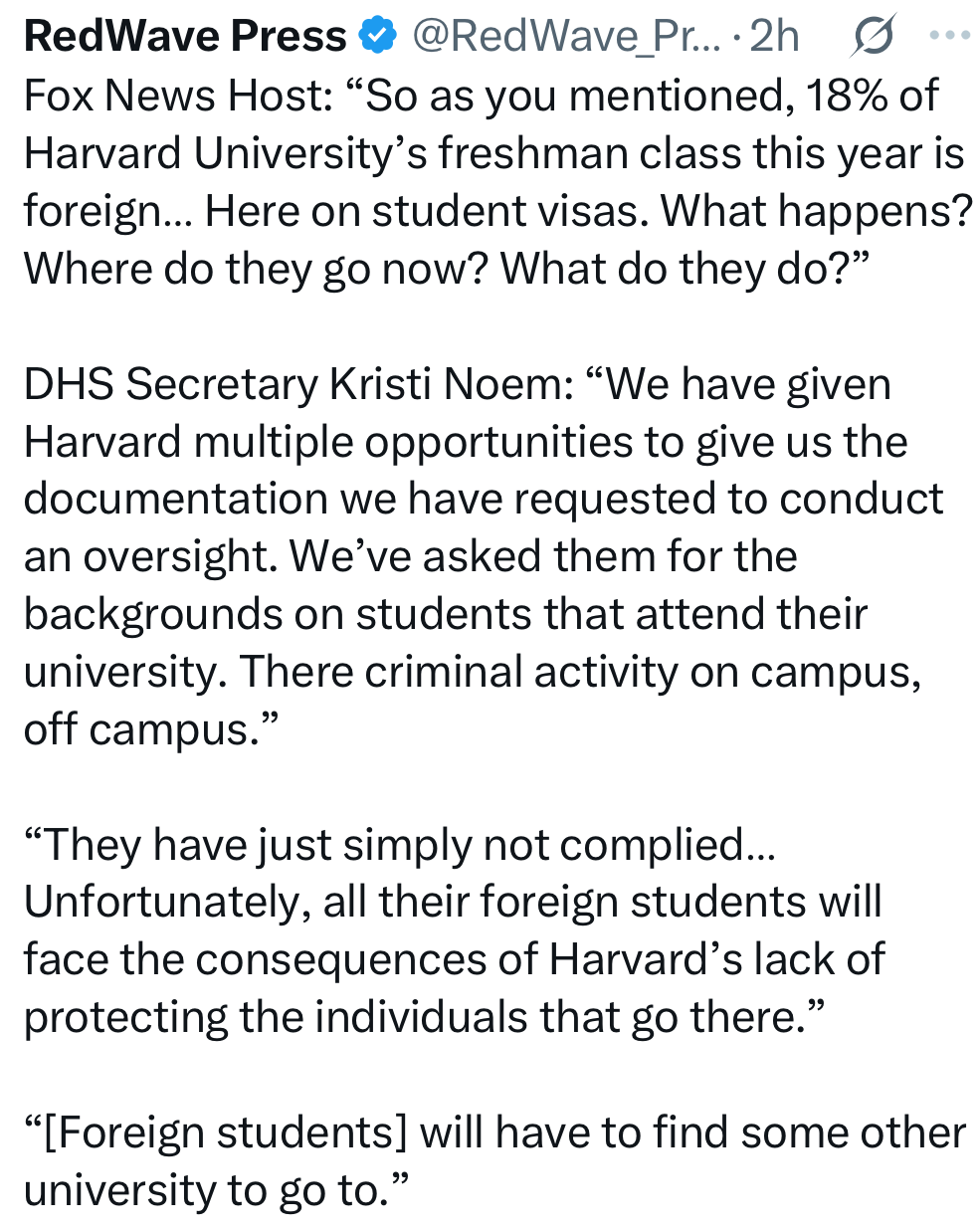Screen dimensions: 980x1232
Task: Open the RedWave Press profile name
Action: point(185,36)
